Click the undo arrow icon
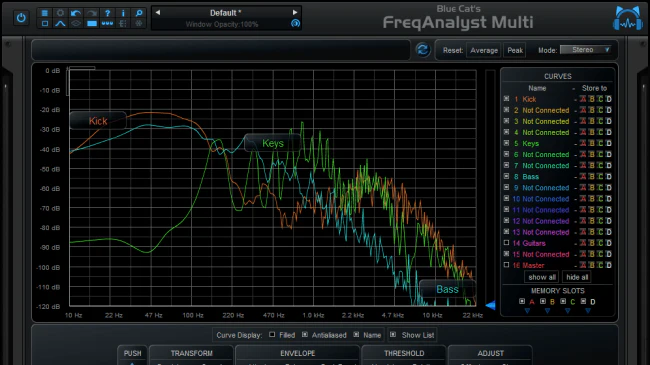650x365 pixels. pyautogui.click(x=75, y=13)
